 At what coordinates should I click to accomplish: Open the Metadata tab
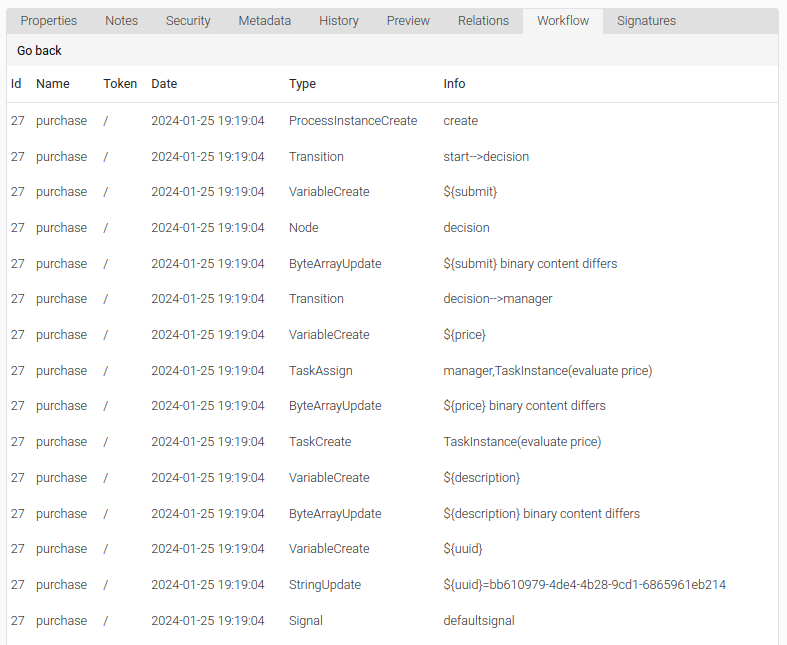point(265,21)
